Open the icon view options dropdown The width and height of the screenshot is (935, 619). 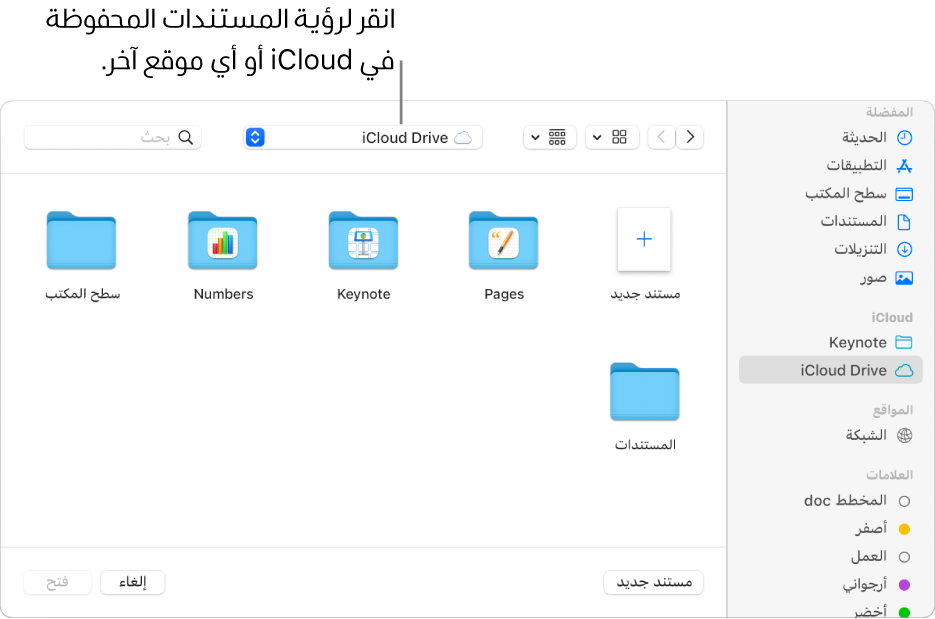pyautogui.click(x=611, y=138)
